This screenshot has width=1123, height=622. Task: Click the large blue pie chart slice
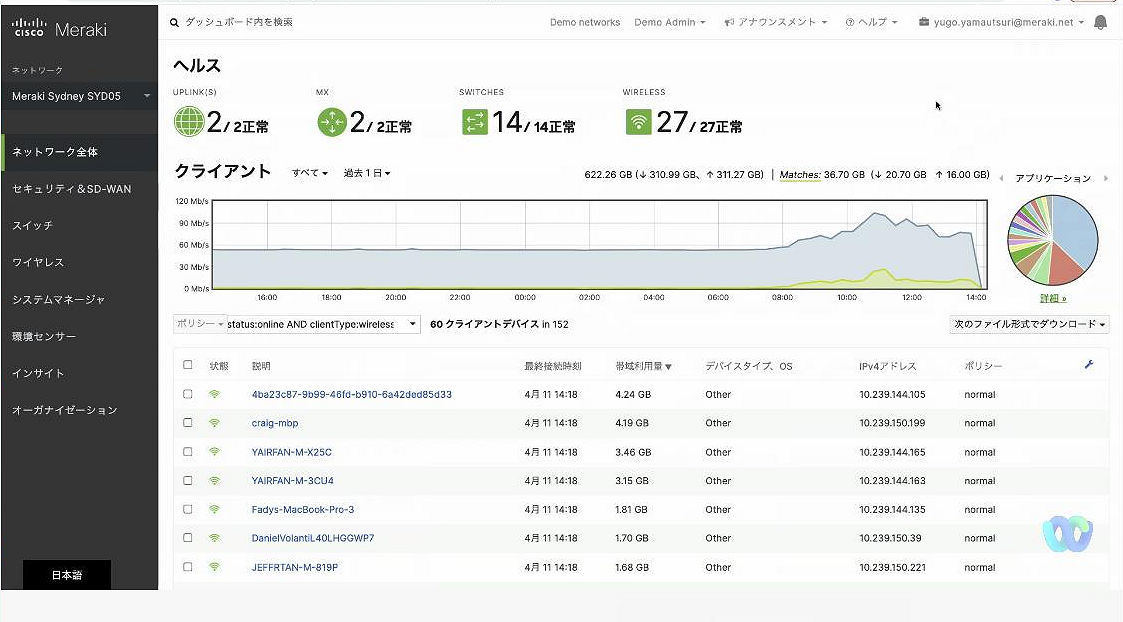pos(1078,229)
